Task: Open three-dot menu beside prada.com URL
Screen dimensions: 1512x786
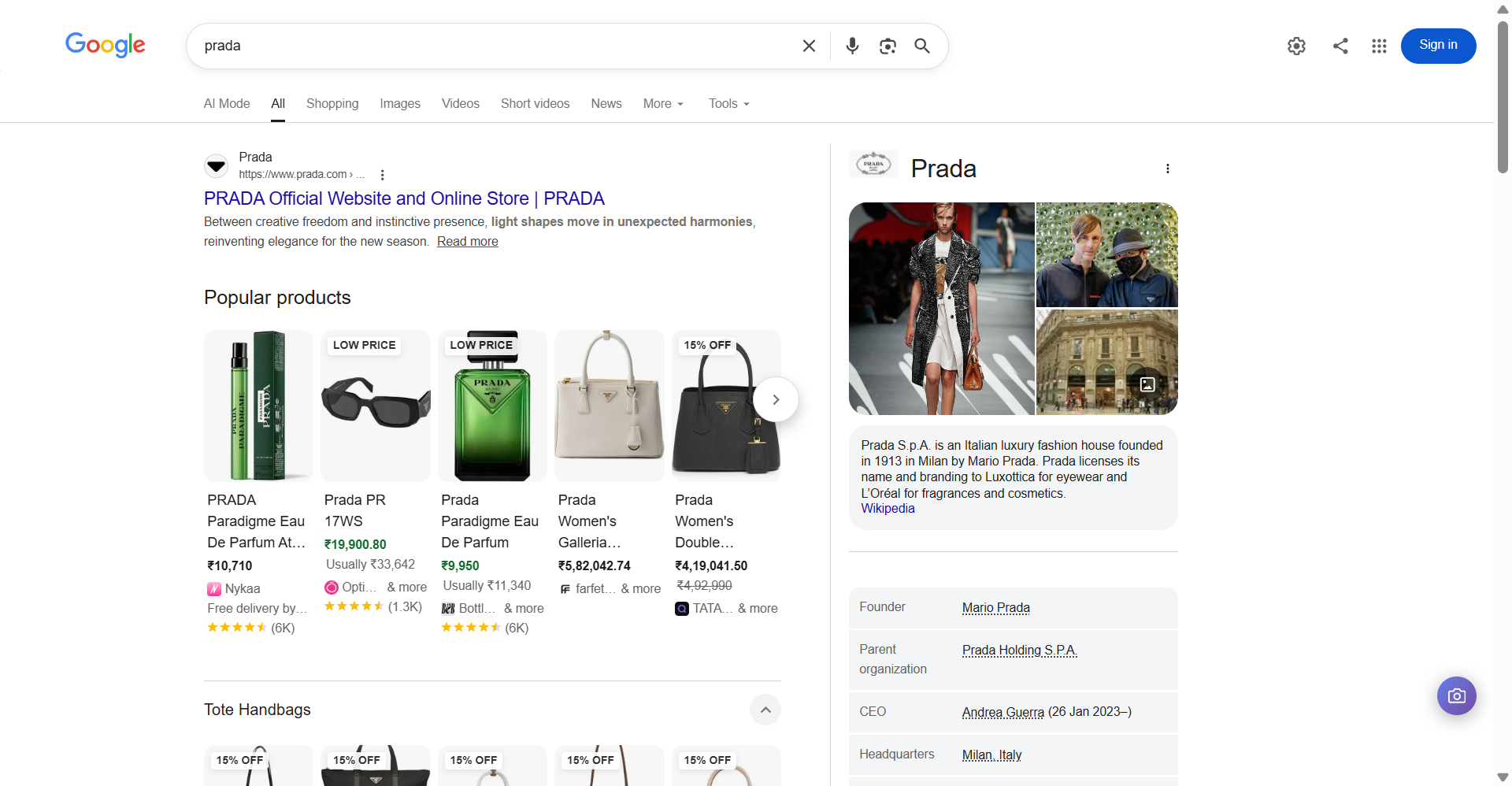Action: click(x=383, y=175)
